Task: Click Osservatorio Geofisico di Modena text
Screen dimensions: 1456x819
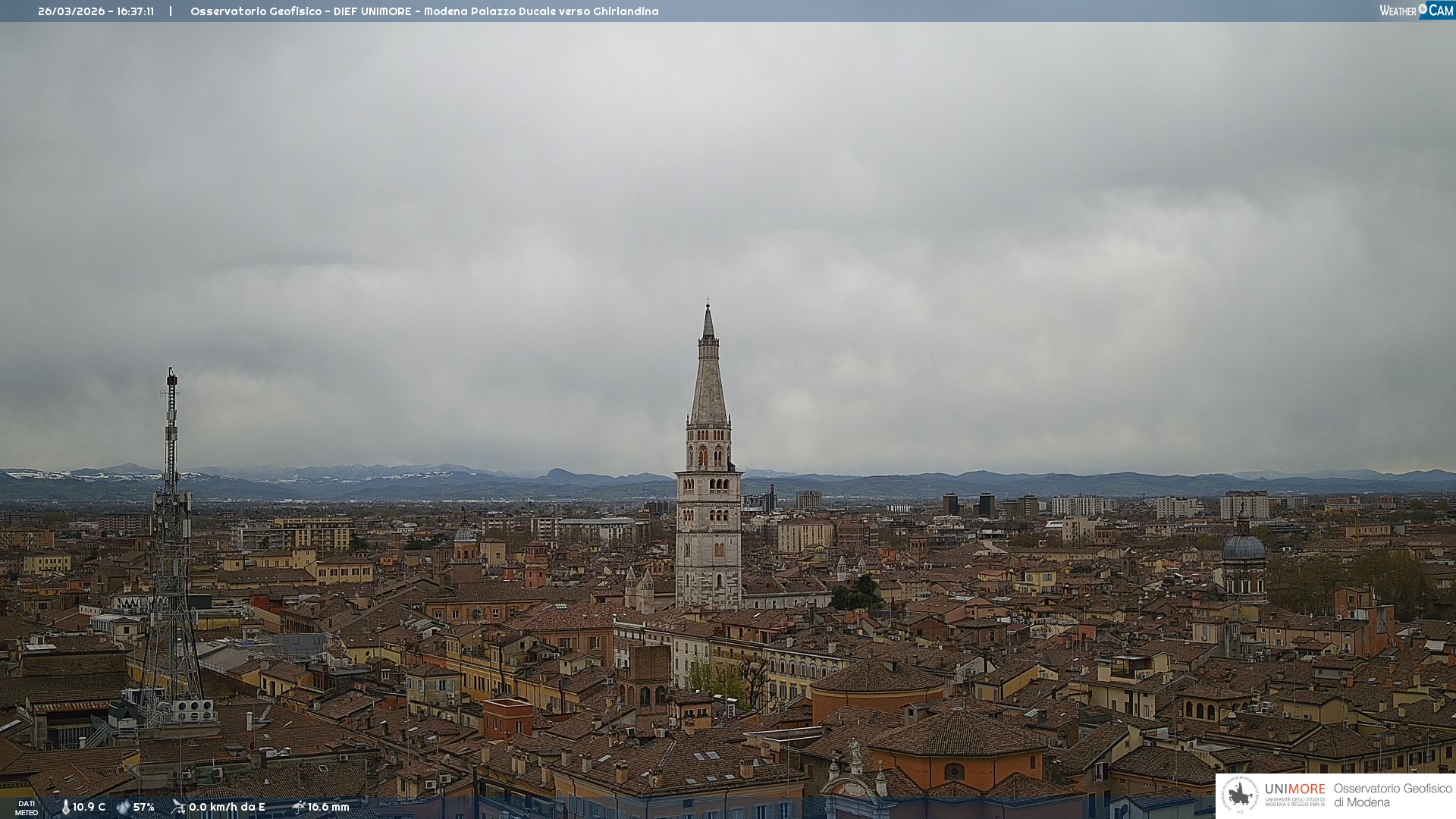Action: pyautogui.click(x=1392, y=795)
